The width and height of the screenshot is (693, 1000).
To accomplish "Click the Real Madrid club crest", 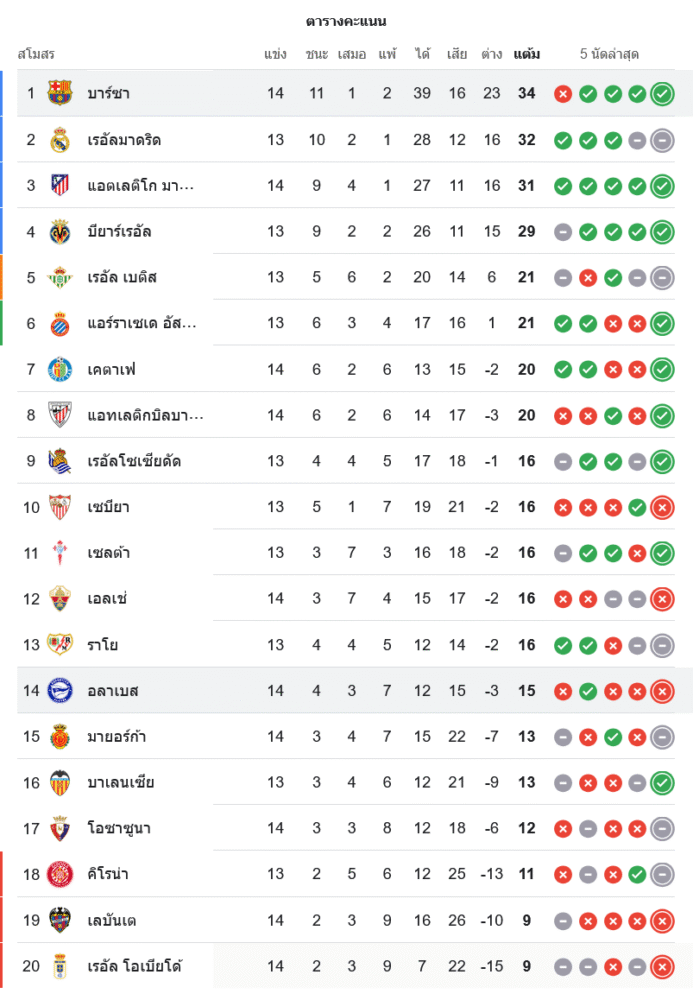I will (60, 139).
